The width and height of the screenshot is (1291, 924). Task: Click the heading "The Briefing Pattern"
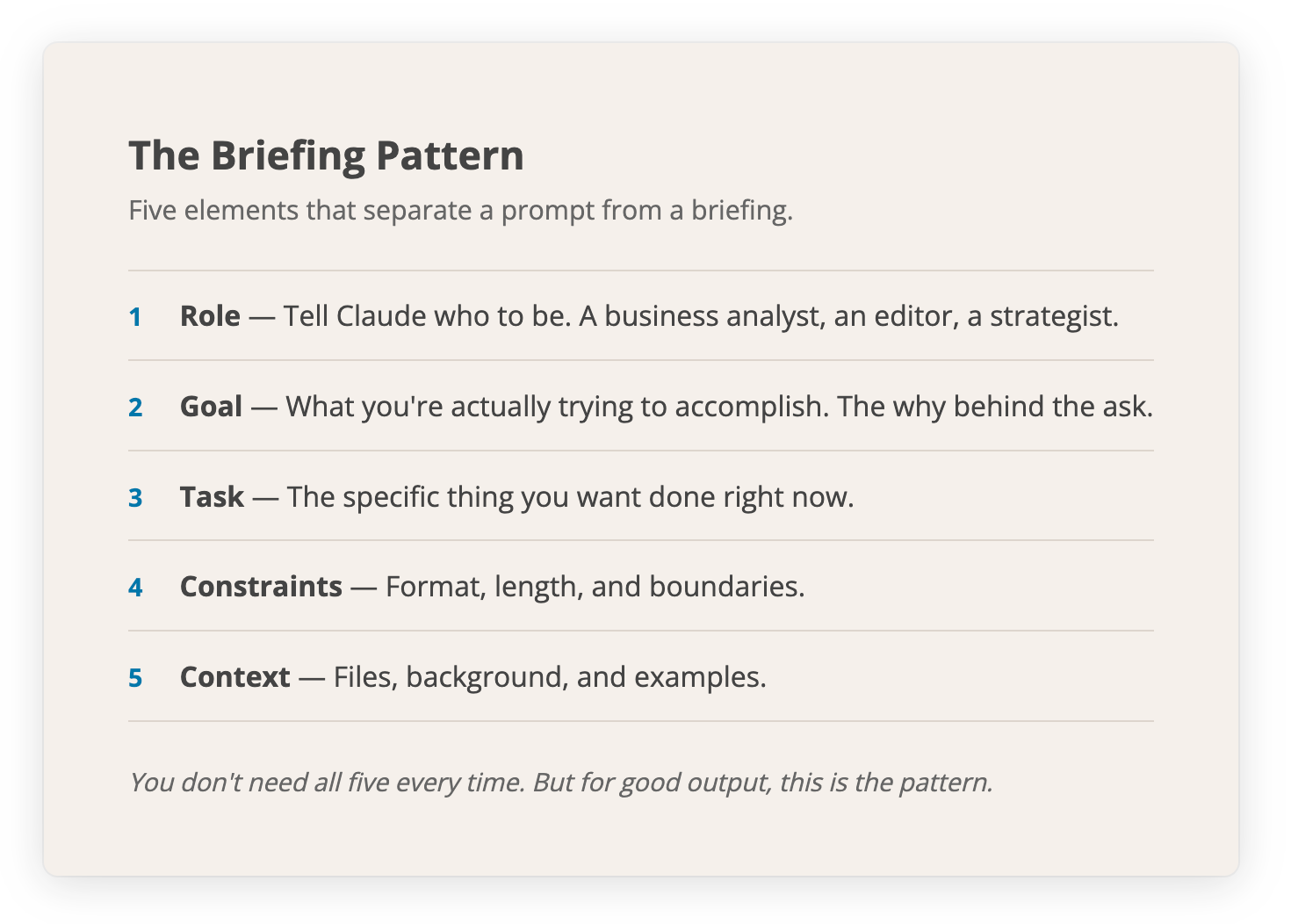(327, 156)
